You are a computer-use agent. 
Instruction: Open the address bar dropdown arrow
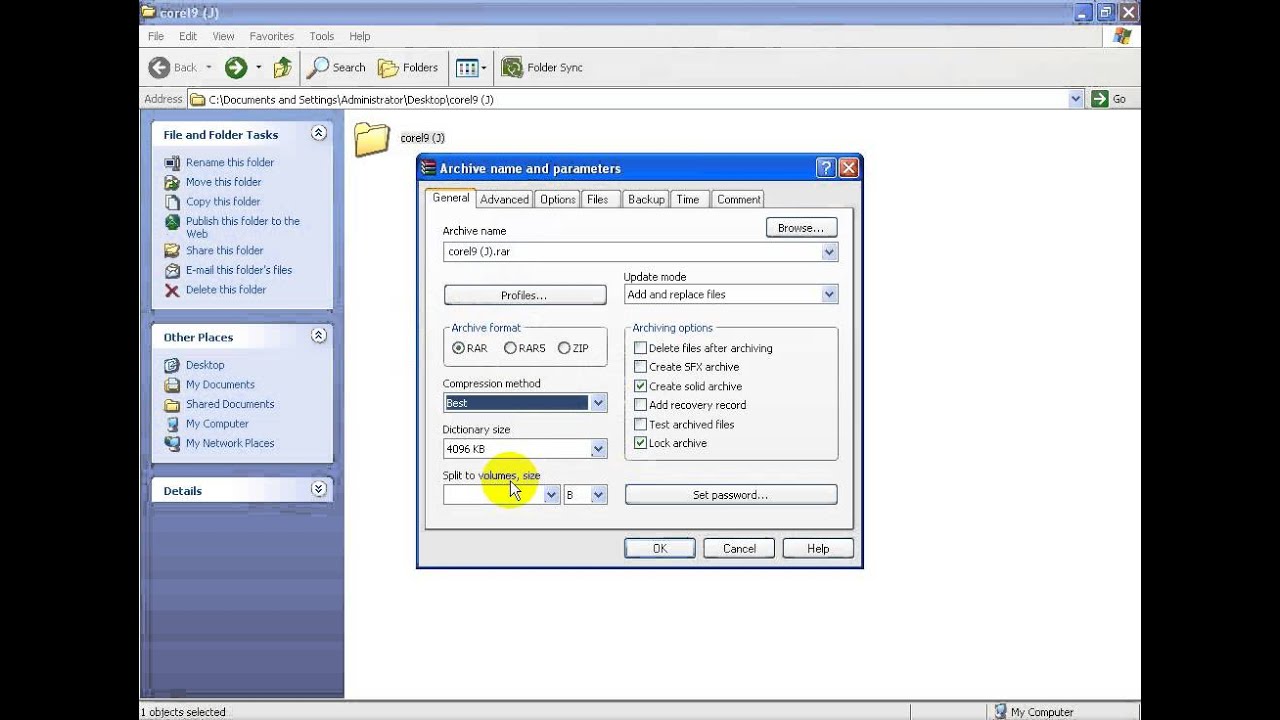1076,99
